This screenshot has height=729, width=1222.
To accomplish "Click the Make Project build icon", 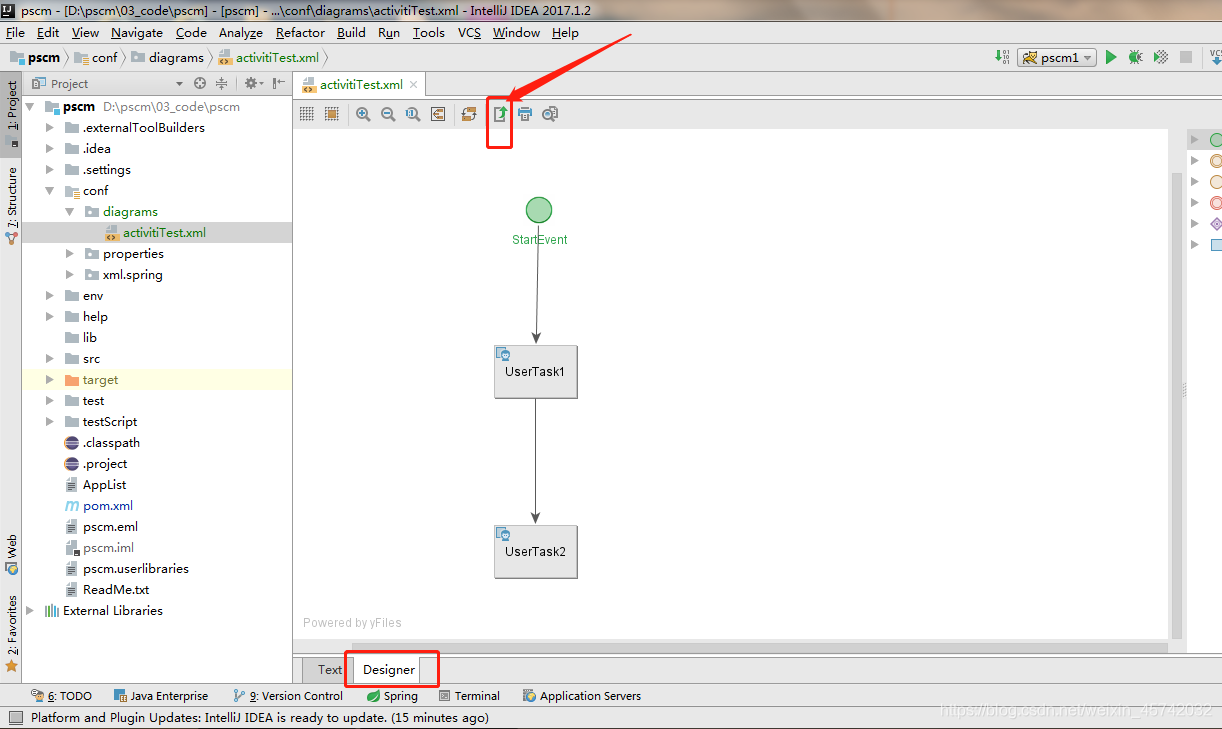I will click(1003, 58).
